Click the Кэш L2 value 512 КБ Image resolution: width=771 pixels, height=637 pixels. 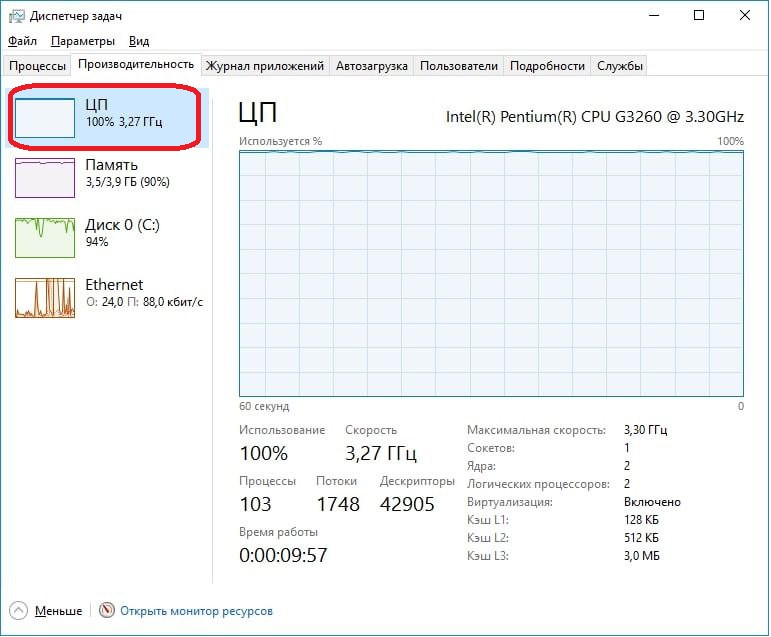(x=641, y=538)
